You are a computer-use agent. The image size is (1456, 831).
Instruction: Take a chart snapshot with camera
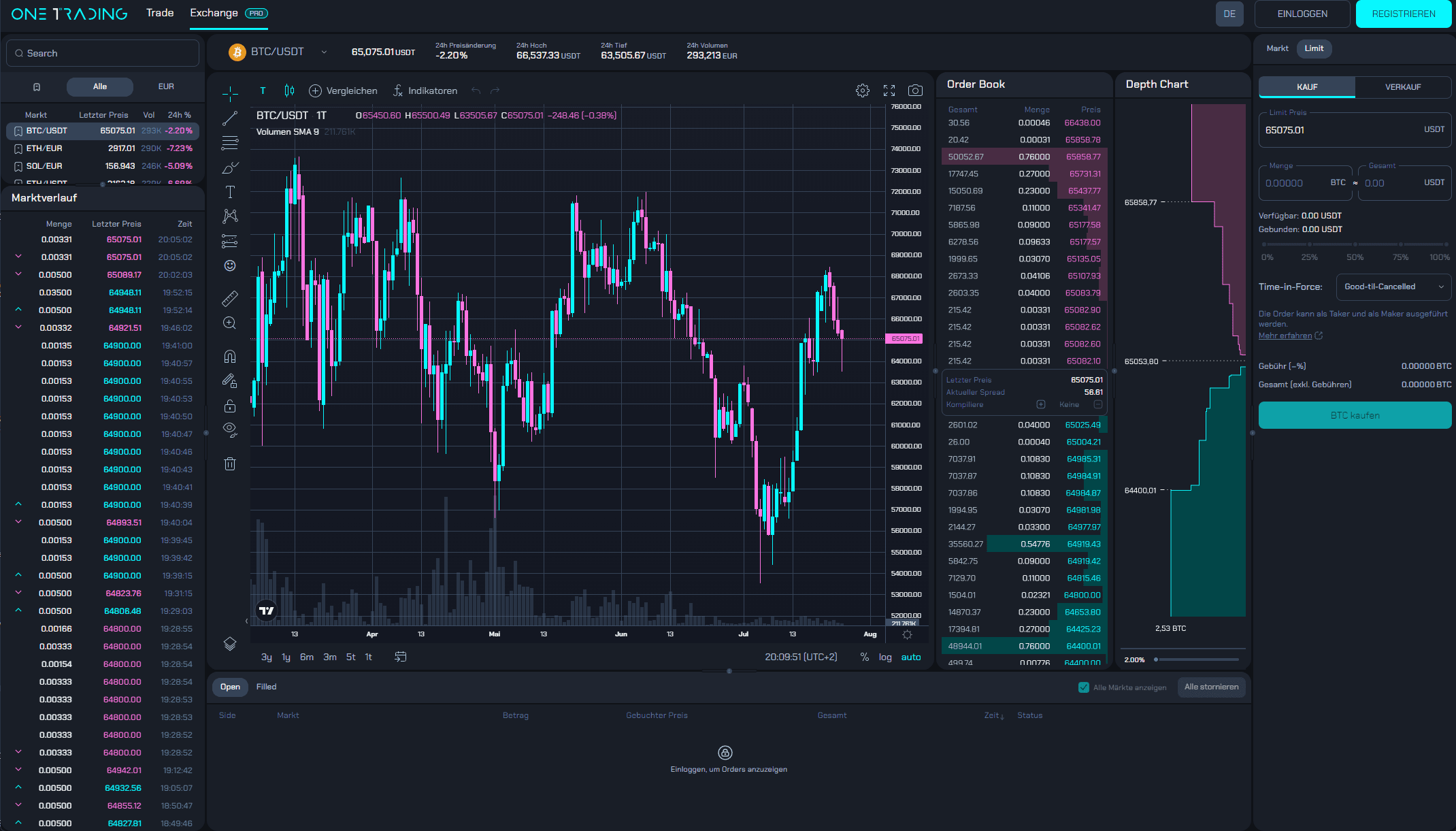pos(916,91)
